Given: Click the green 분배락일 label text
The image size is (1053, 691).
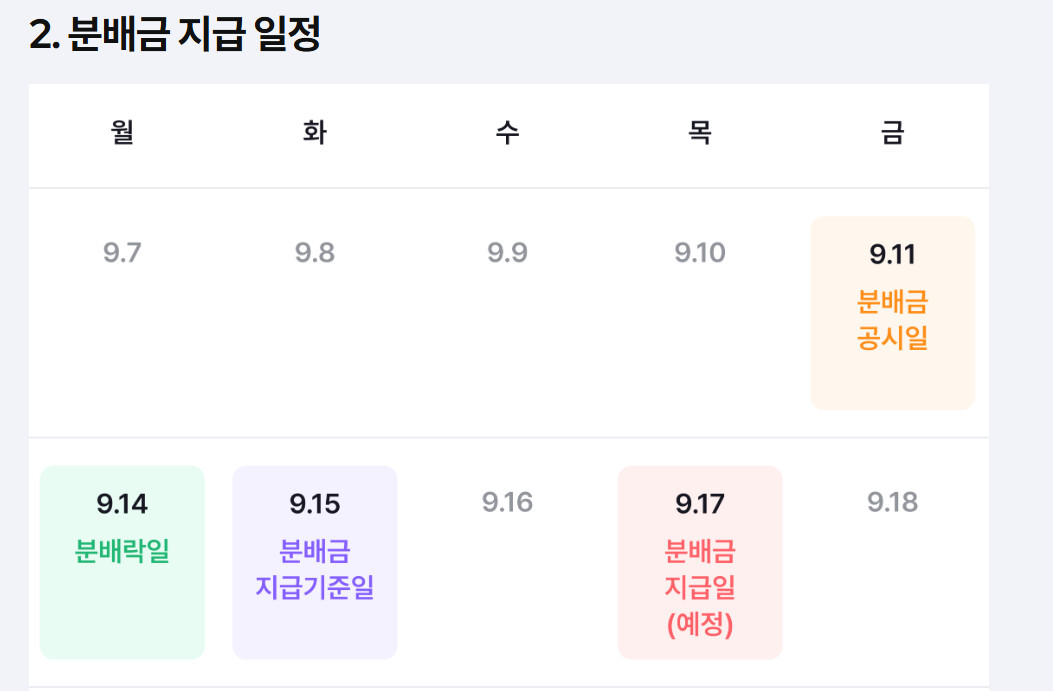Looking at the screenshot, I should (x=122, y=551).
